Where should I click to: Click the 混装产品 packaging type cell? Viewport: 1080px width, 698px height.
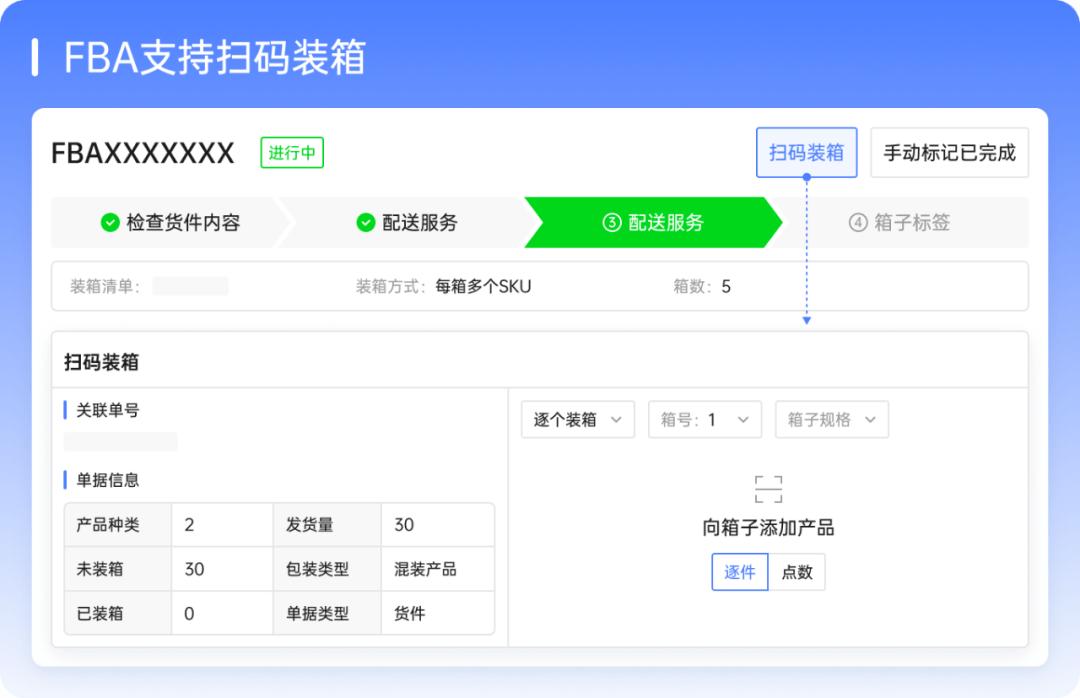426,569
